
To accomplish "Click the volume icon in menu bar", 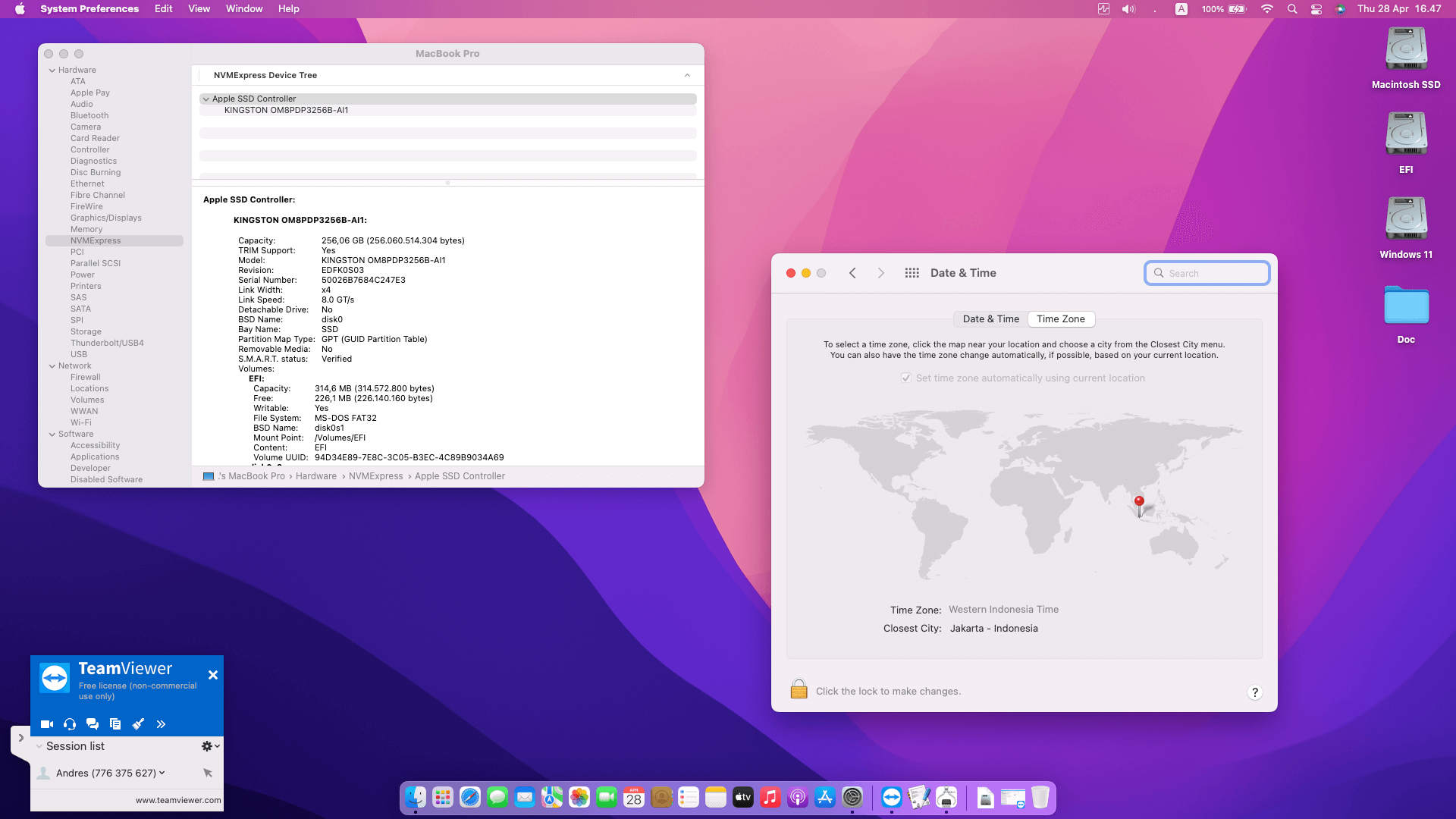I will pos(1129,9).
